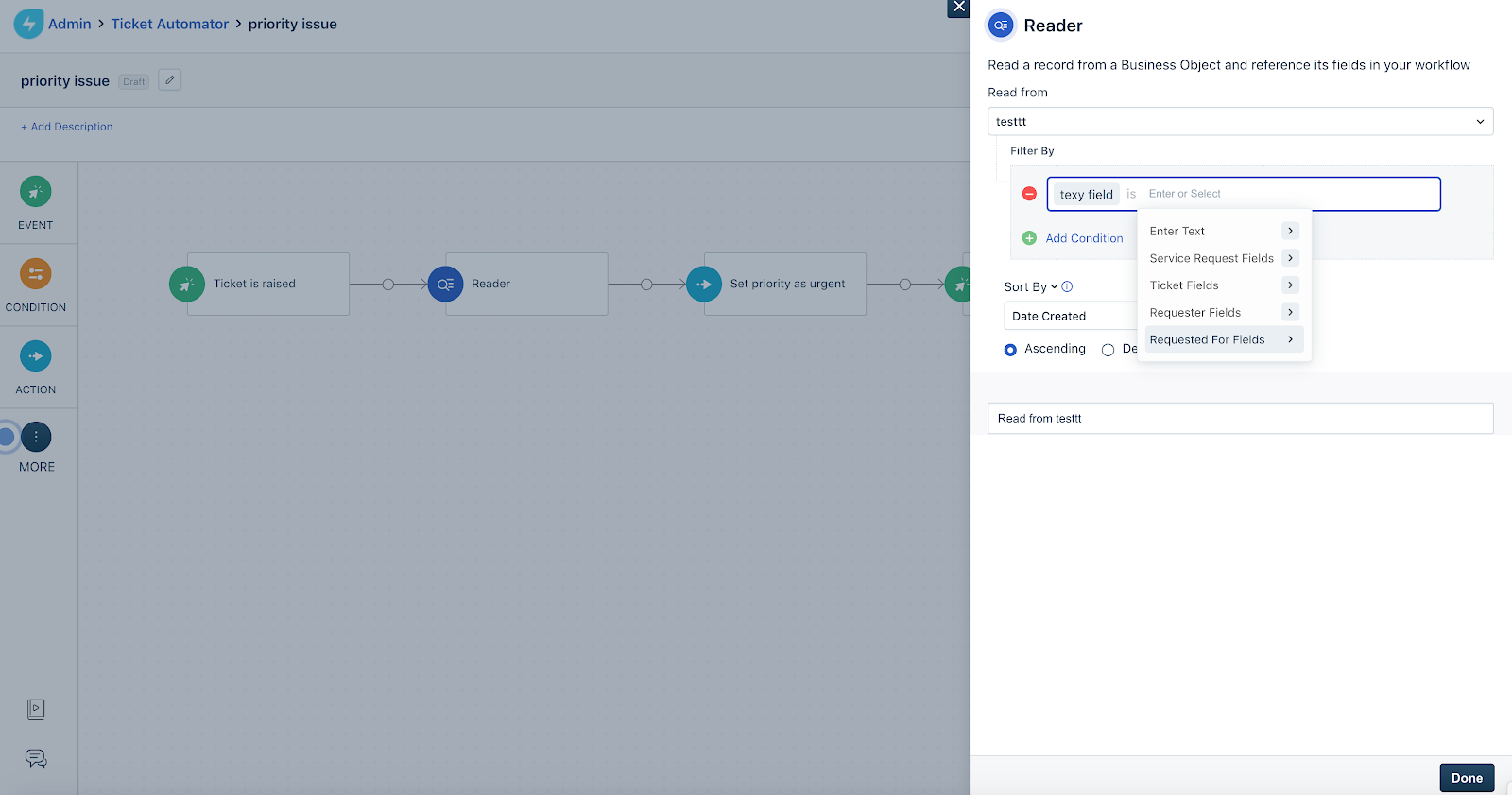Click the priority issue workflow title

point(65,80)
